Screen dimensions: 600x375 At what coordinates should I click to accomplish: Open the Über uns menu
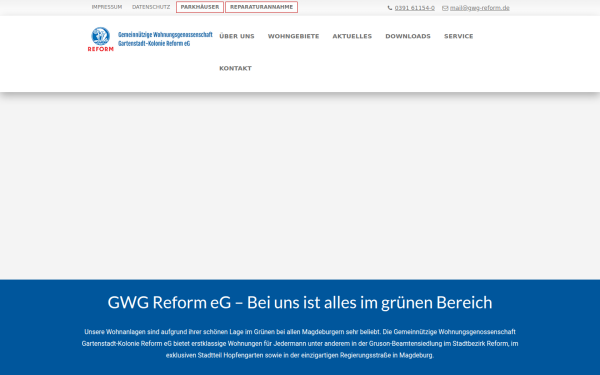(236, 36)
